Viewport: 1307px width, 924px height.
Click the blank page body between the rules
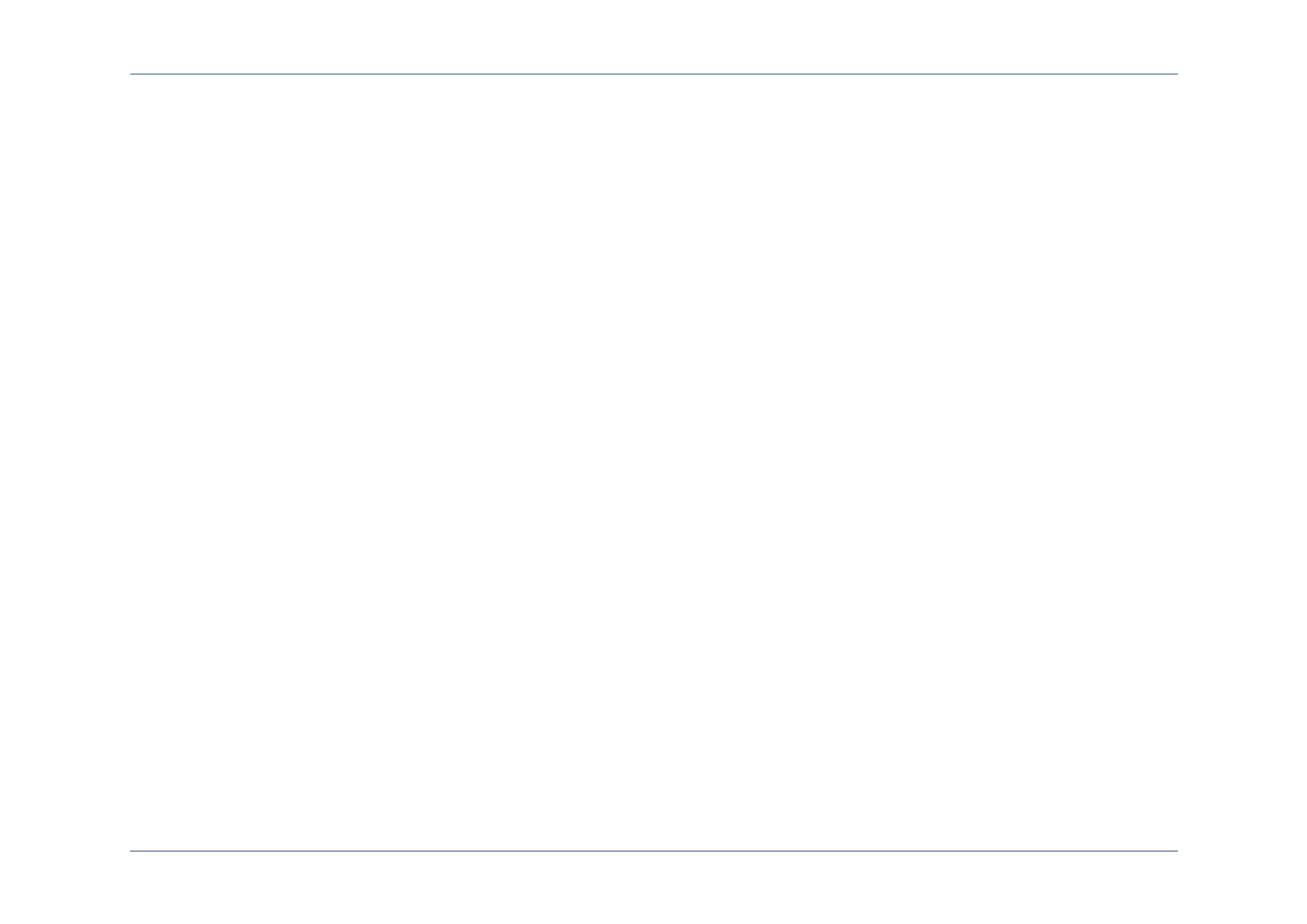[653, 463]
